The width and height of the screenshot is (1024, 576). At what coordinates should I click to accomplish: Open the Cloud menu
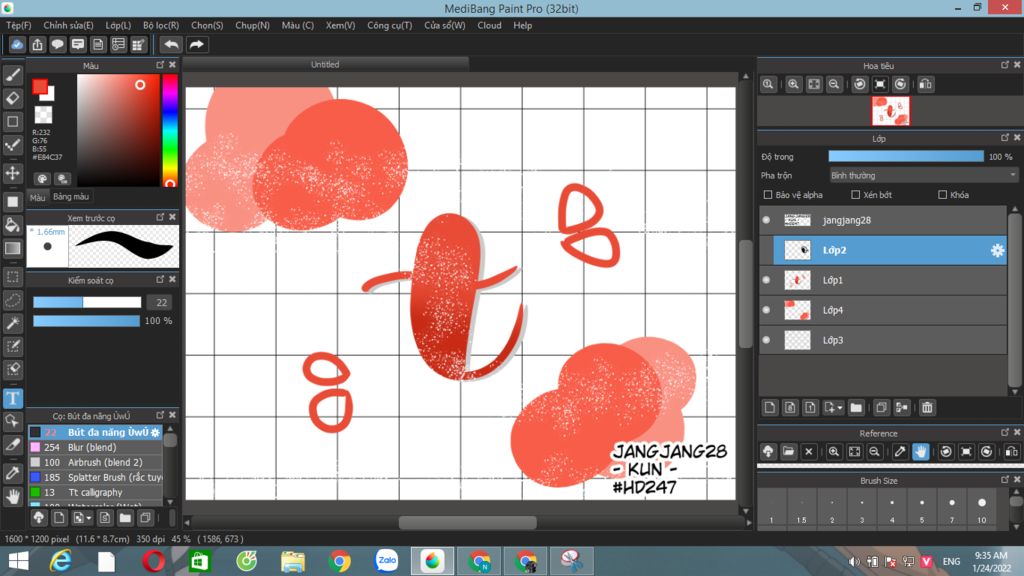coord(489,25)
